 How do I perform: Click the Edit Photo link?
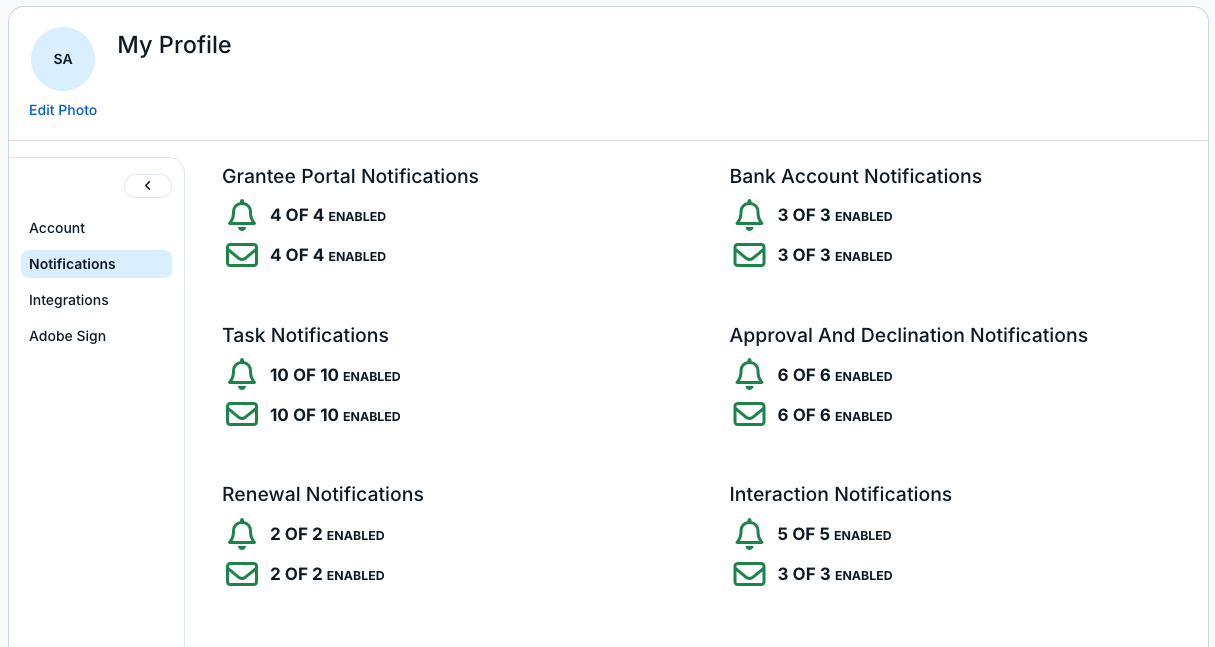point(63,110)
